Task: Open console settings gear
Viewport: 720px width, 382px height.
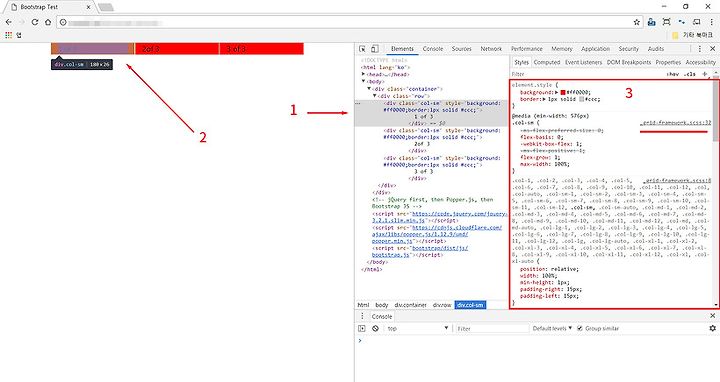Action: coord(712,328)
